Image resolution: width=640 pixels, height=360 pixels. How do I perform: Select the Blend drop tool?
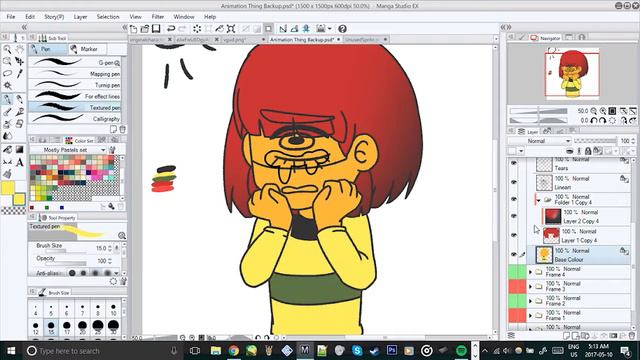coord(7,136)
